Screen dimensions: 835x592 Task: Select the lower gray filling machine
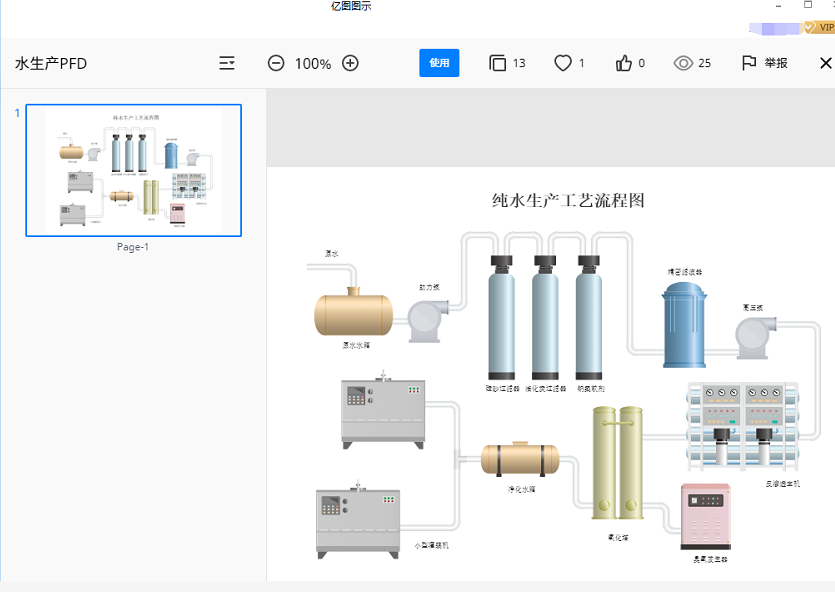(x=358, y=522)
